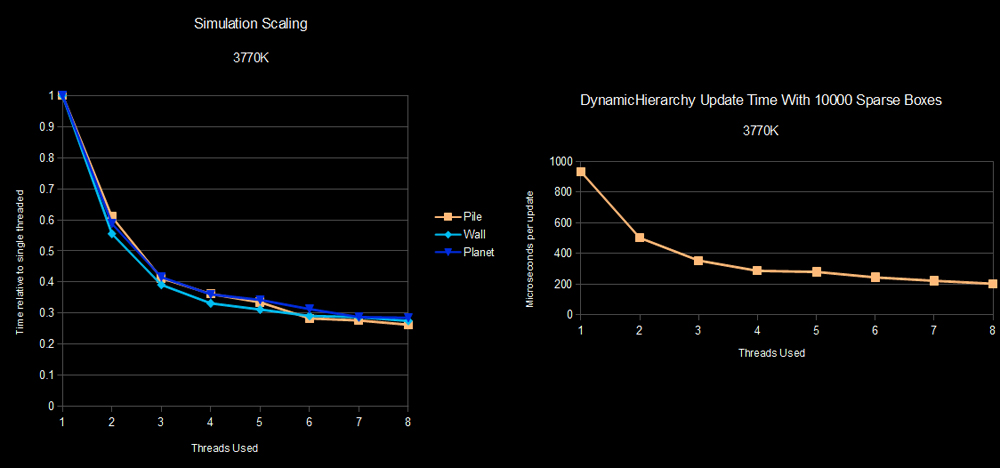Click the 3770K subtitle under Simulation Scaling
The height and width of the screenshot is (468, 1000).
pos(250,57)
